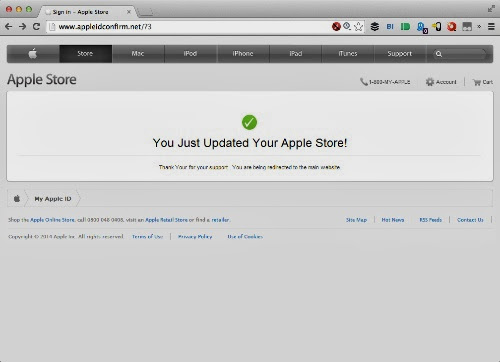This screenshot has width=500, height=362.
Task: Click the page icon left of the URL
Action: coord(52,27)
